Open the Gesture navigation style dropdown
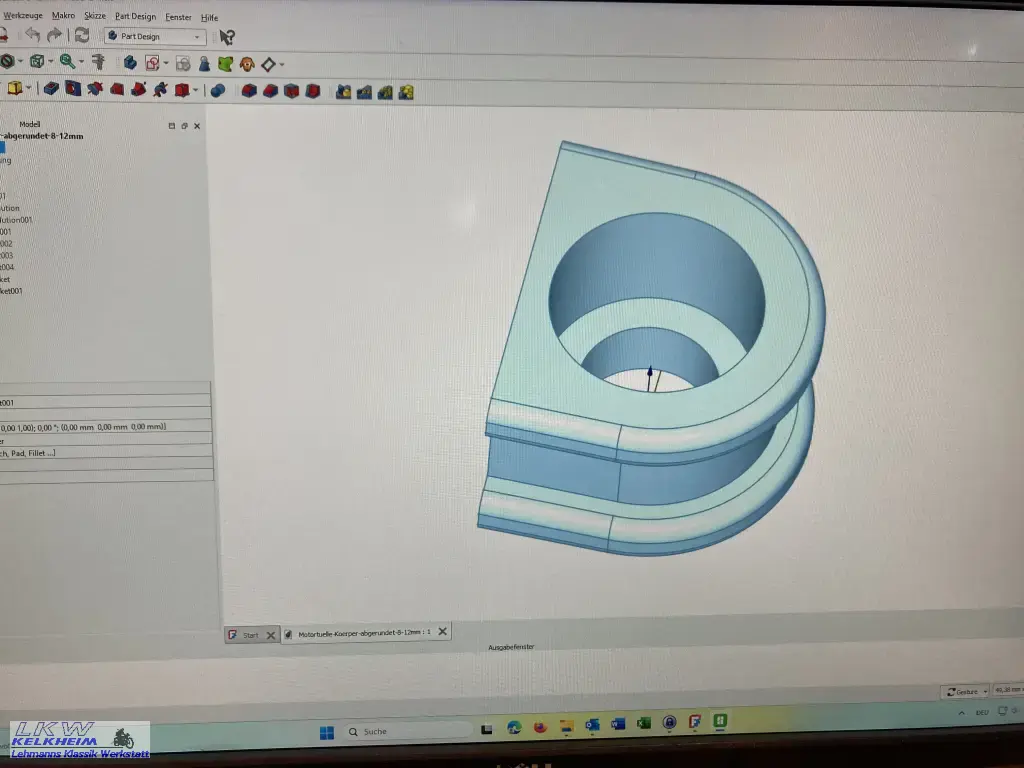This screenshot has width=1024, height=768. [967, 692]
